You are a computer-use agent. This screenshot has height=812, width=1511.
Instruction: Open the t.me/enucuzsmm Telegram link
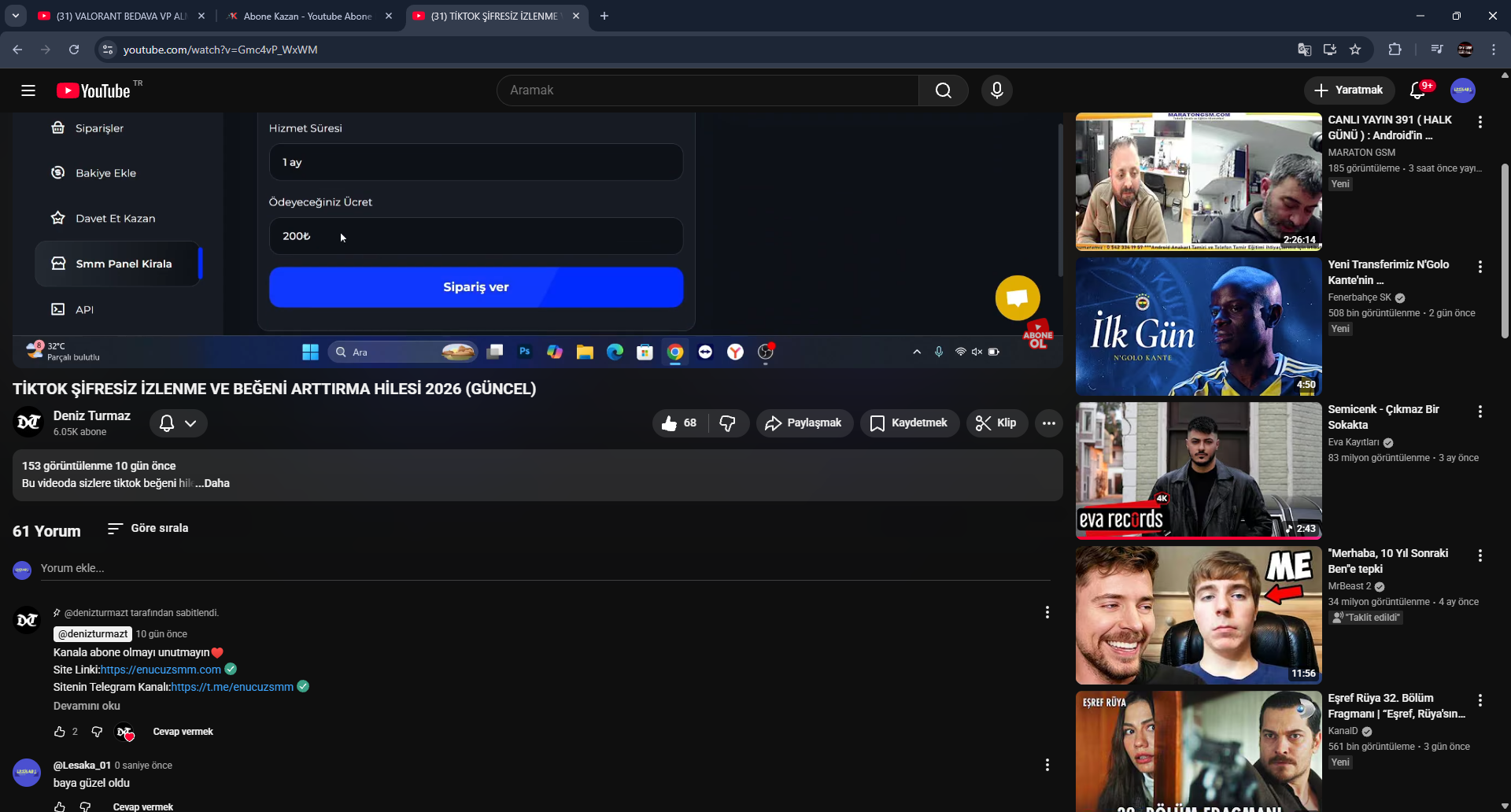point(232,687)
